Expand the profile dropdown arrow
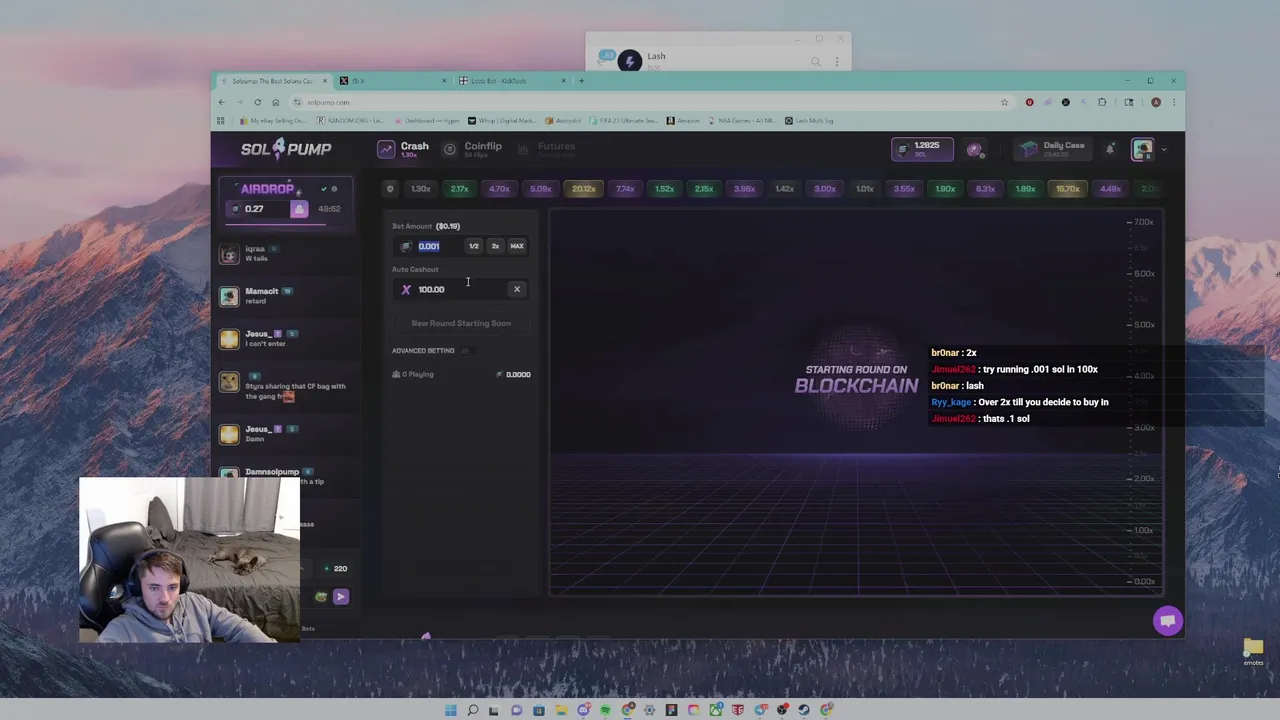Image resolution: width=1280 pixels, height=720 pixels. 1164,149
